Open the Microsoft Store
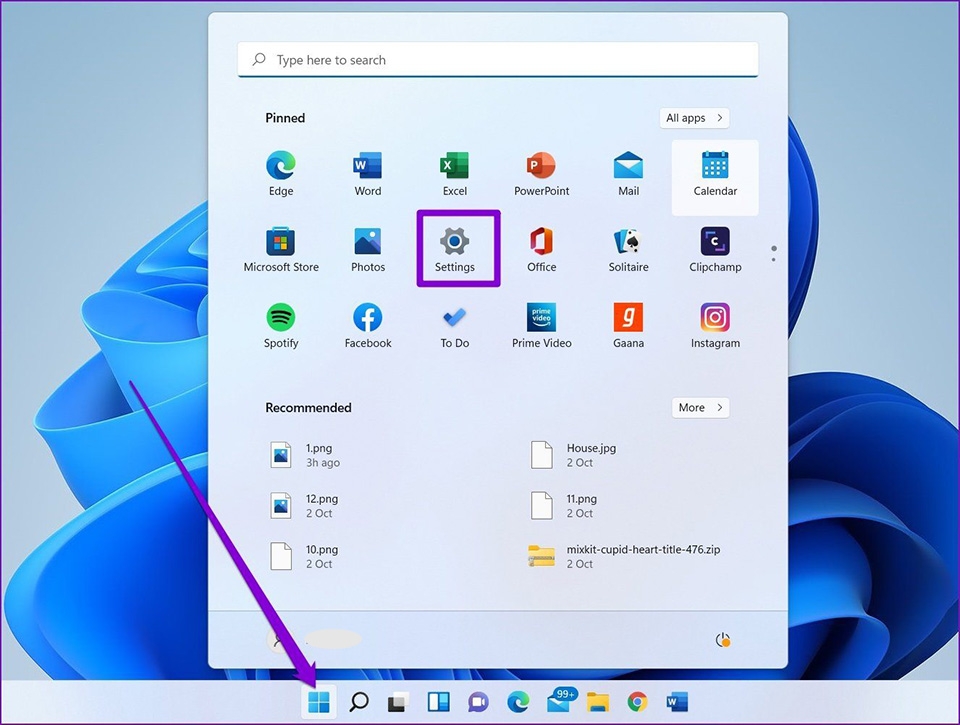The height and width of the screenshot is (725, 960). (281, 247)
